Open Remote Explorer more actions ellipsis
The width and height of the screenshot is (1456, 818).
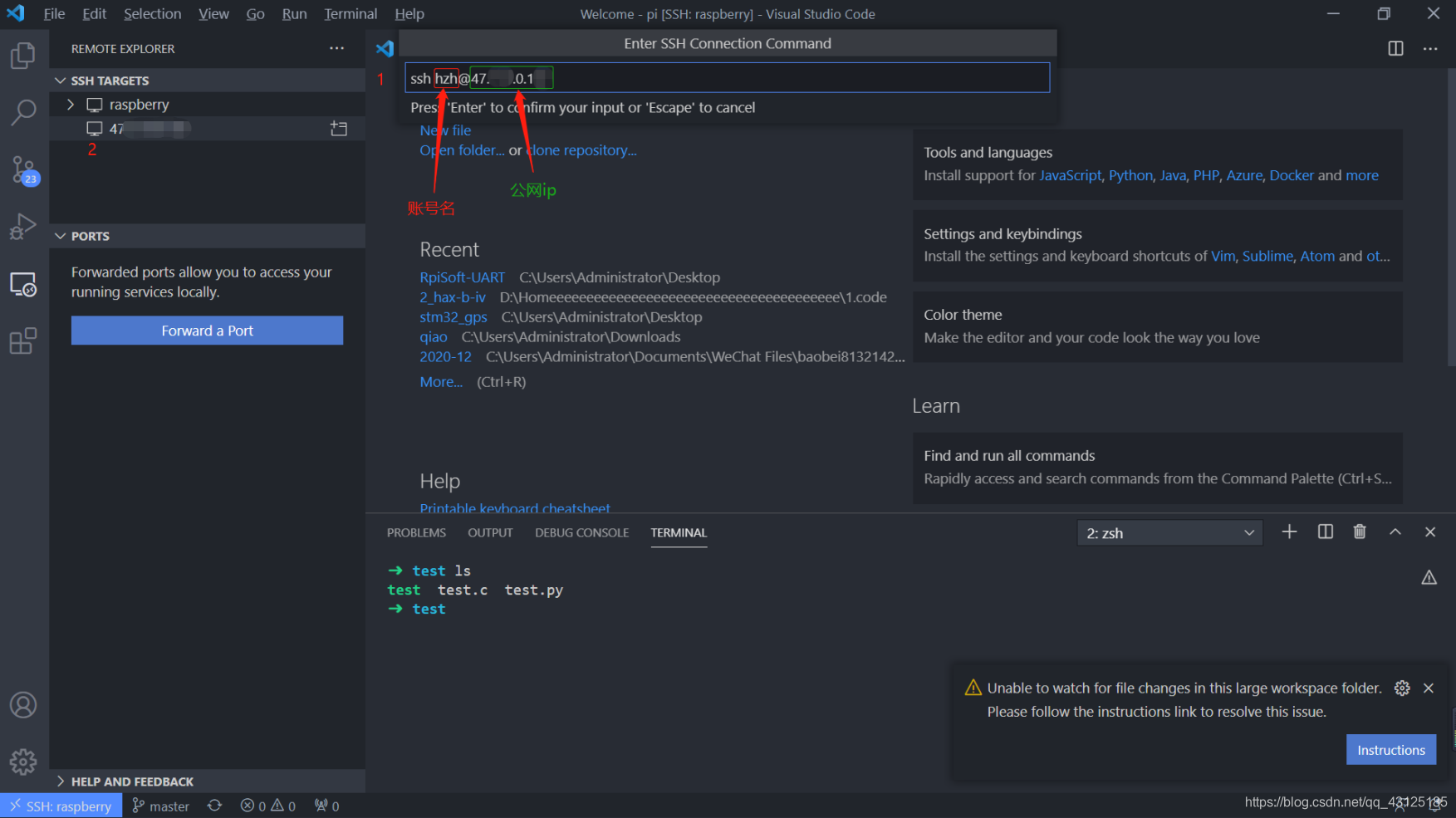[336, 48]
